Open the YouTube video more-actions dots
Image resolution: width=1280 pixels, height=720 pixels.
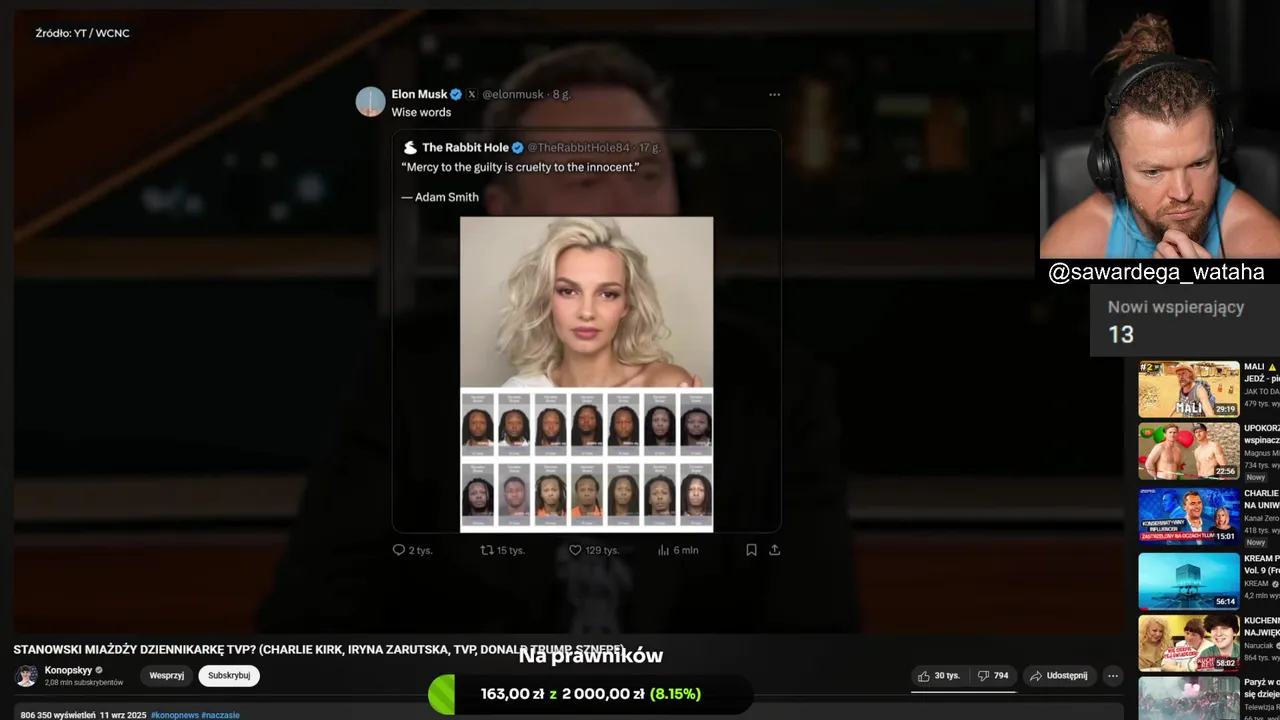(x=1113, y=676)
